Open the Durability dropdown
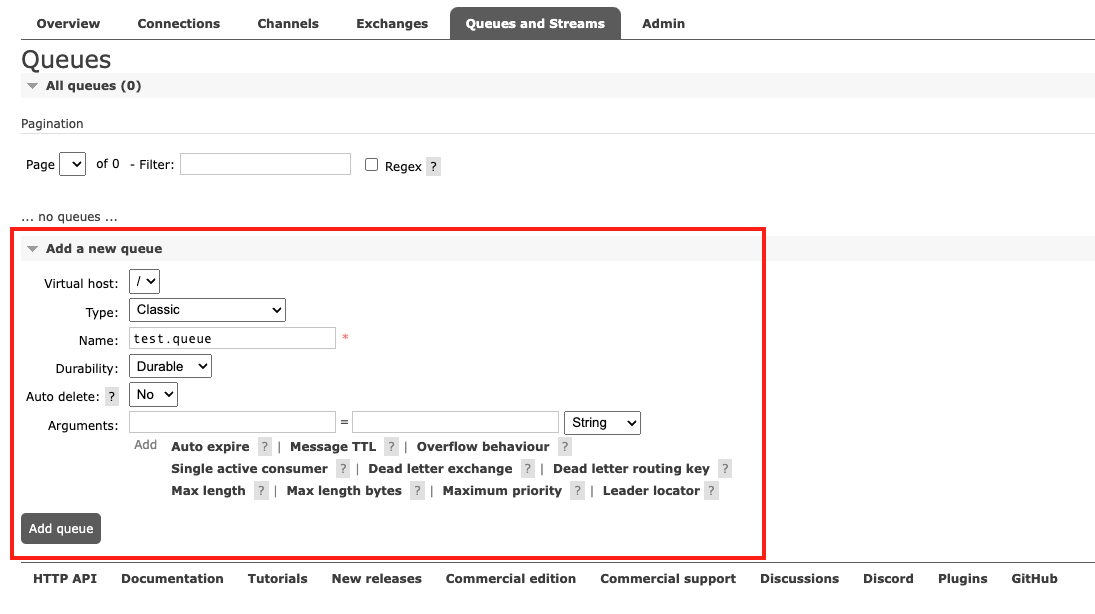This screenshot has height=614, width=1095. tap(170, 367)
